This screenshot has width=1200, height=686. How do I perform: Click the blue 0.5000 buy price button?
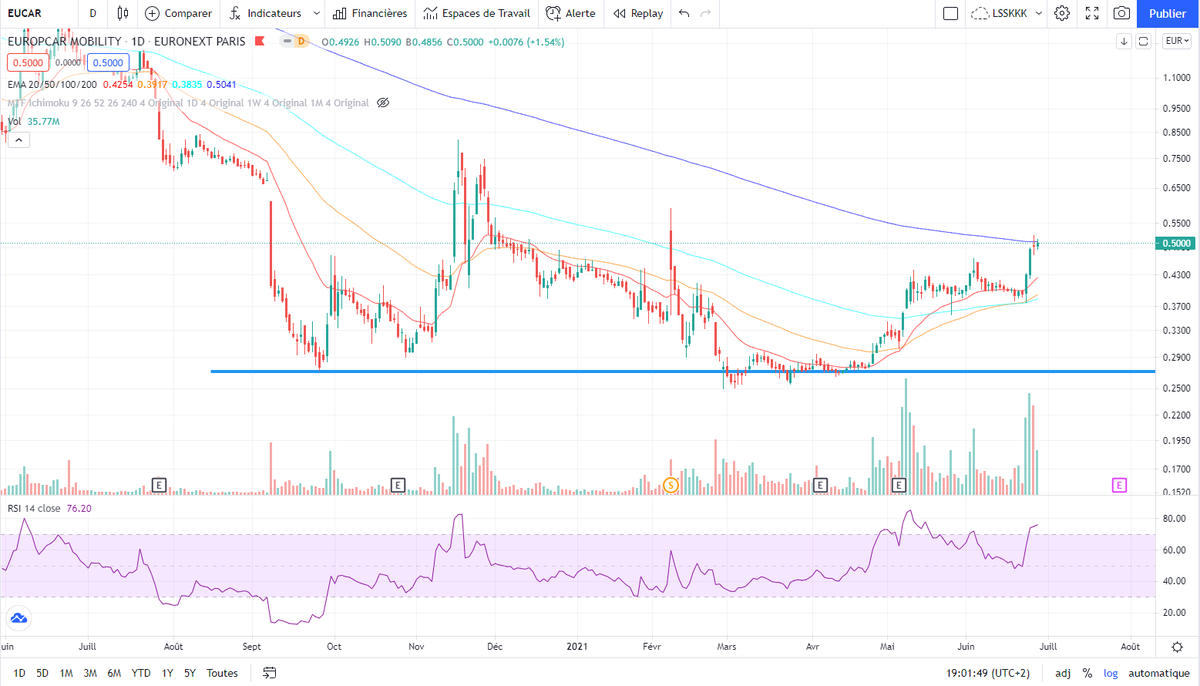pos(106,62)
